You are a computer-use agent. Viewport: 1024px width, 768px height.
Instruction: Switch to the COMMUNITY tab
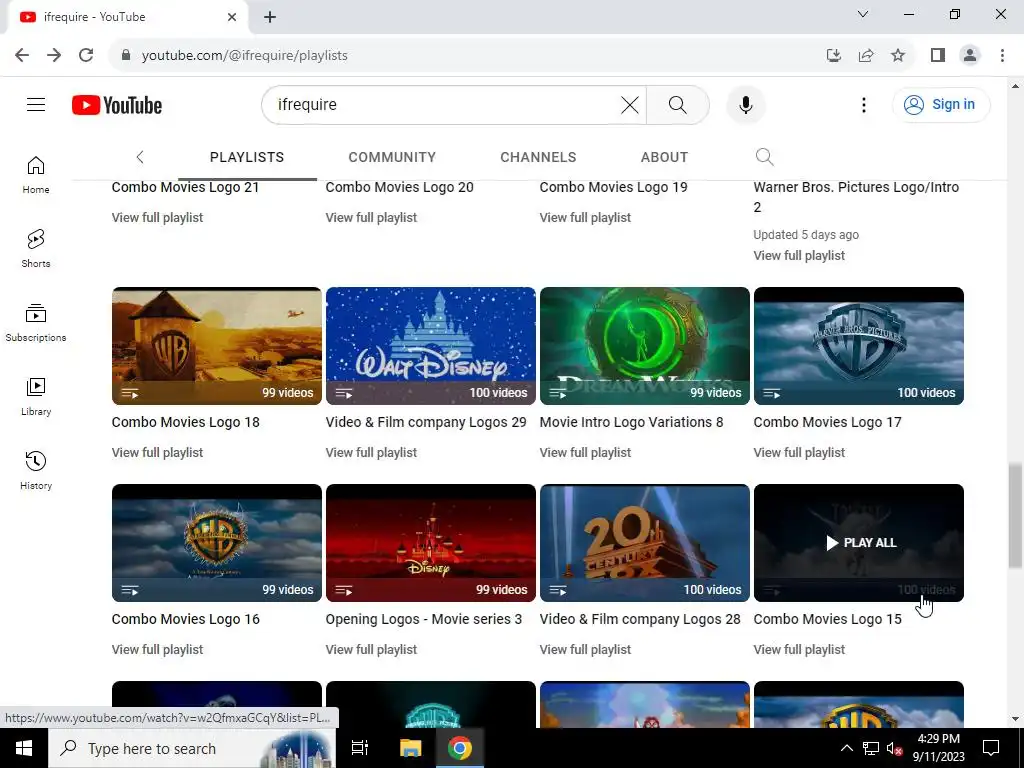(392, 157)
